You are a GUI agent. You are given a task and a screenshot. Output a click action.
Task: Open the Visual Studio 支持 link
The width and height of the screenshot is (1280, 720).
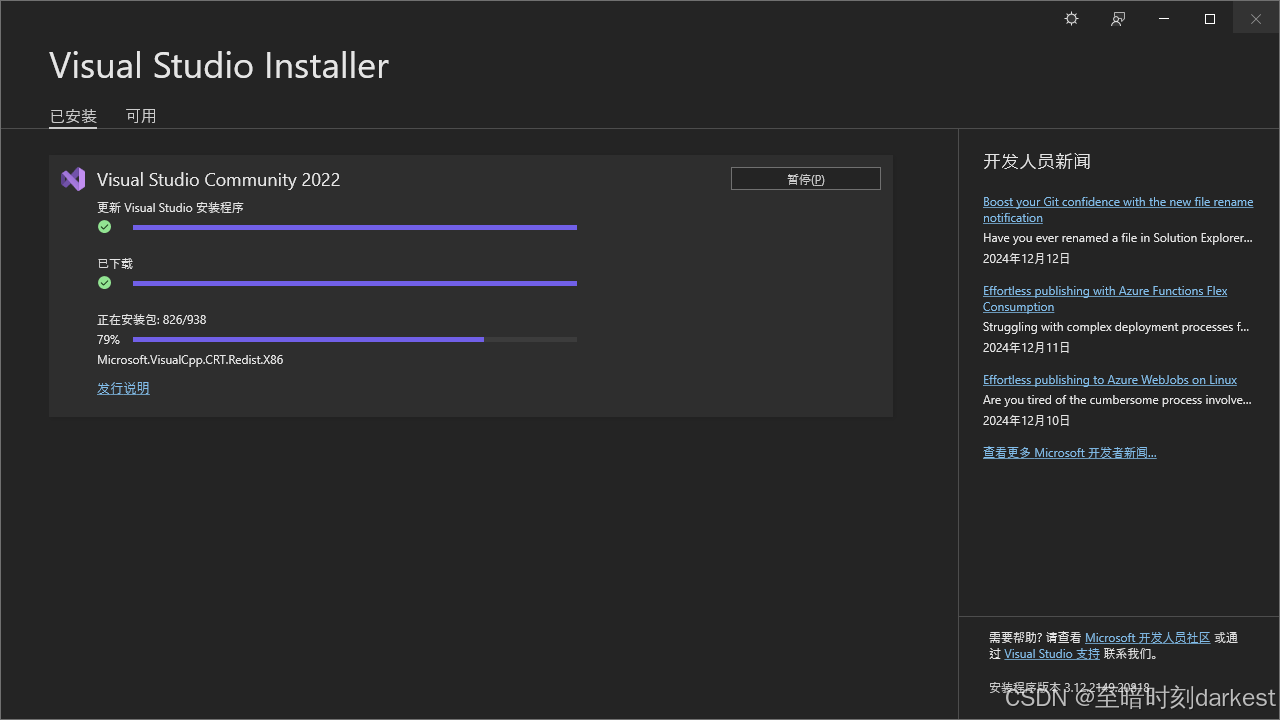click(1051, 653)
